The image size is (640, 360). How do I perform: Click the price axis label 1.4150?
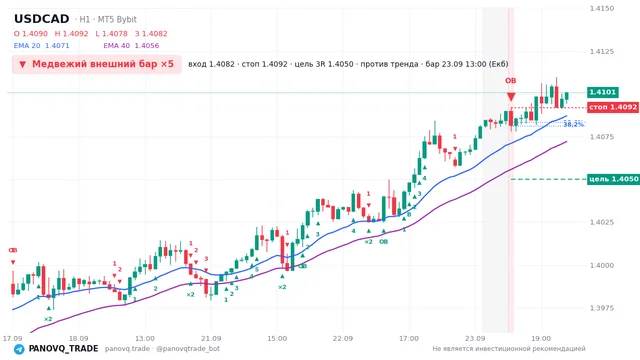[602, 8]
